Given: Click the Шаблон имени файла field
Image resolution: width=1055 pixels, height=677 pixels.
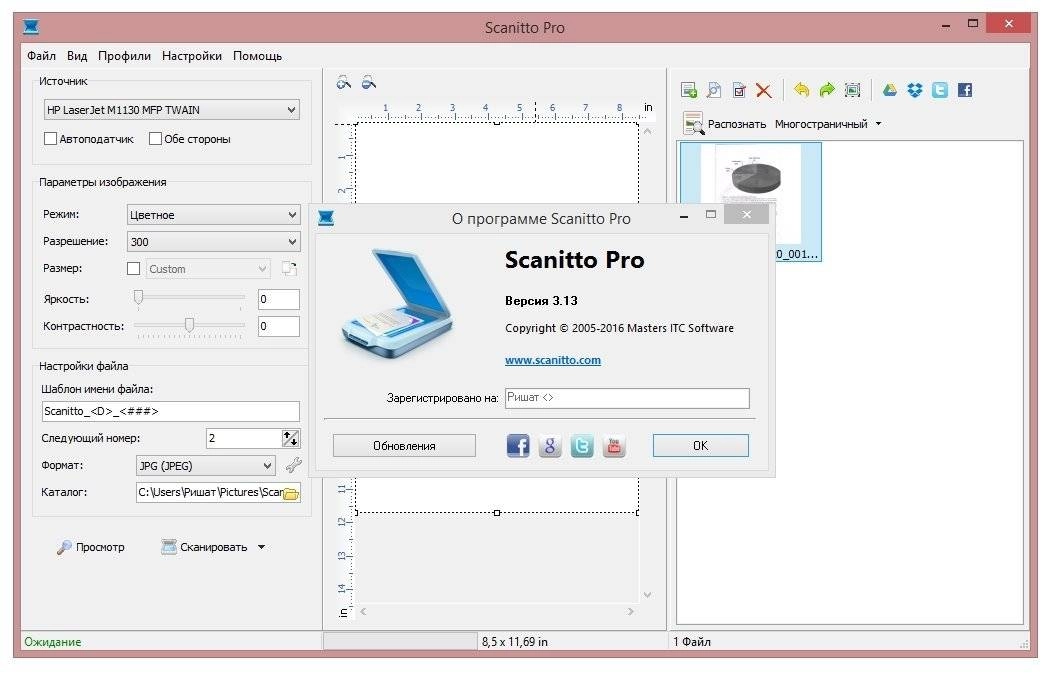Looking at the screenshot, I should point(170,411).
